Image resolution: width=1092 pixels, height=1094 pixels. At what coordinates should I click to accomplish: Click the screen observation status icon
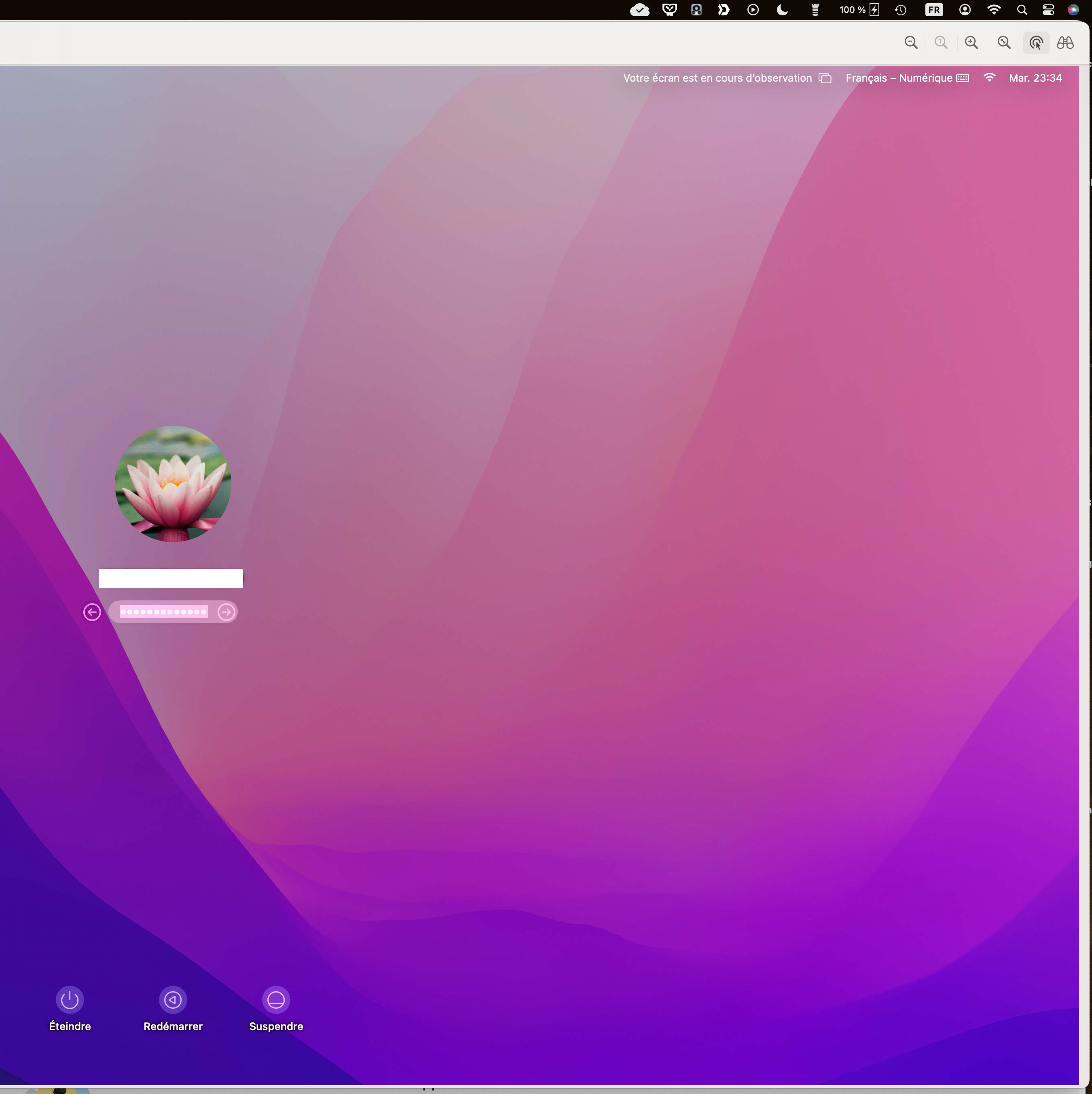tap(825, 78)
